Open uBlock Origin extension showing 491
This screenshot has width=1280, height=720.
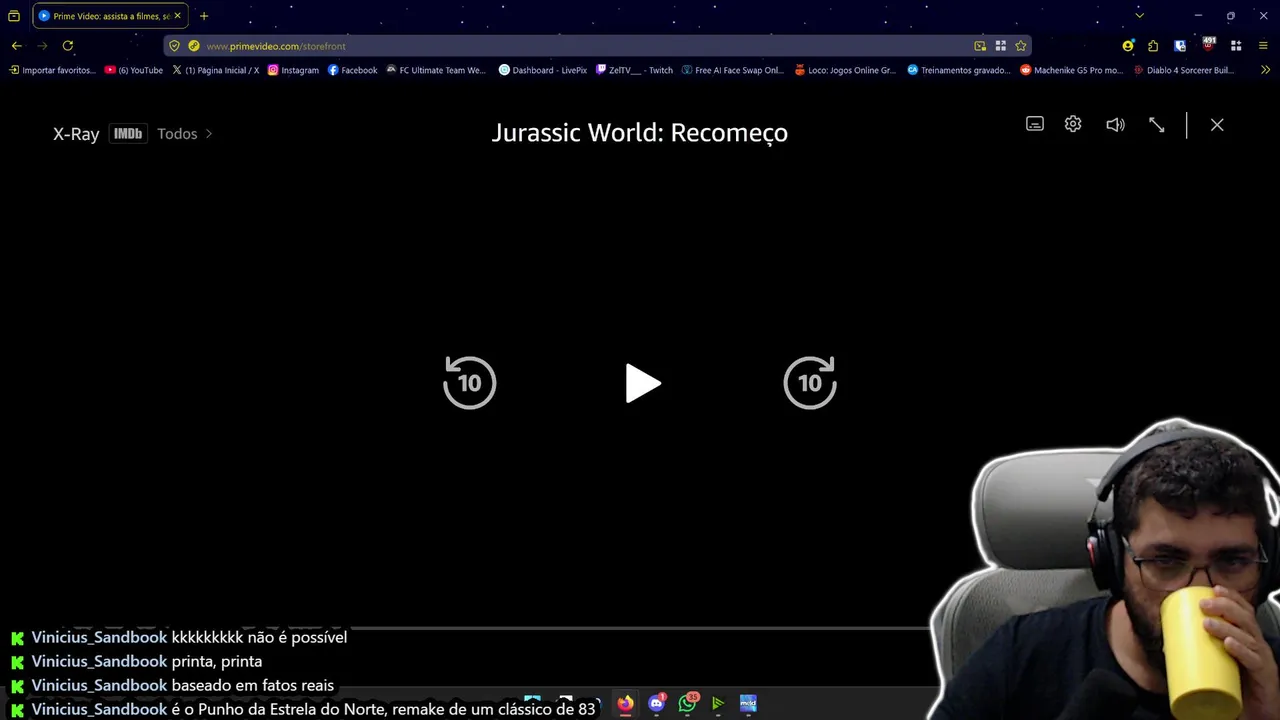tap(1208, 45)
